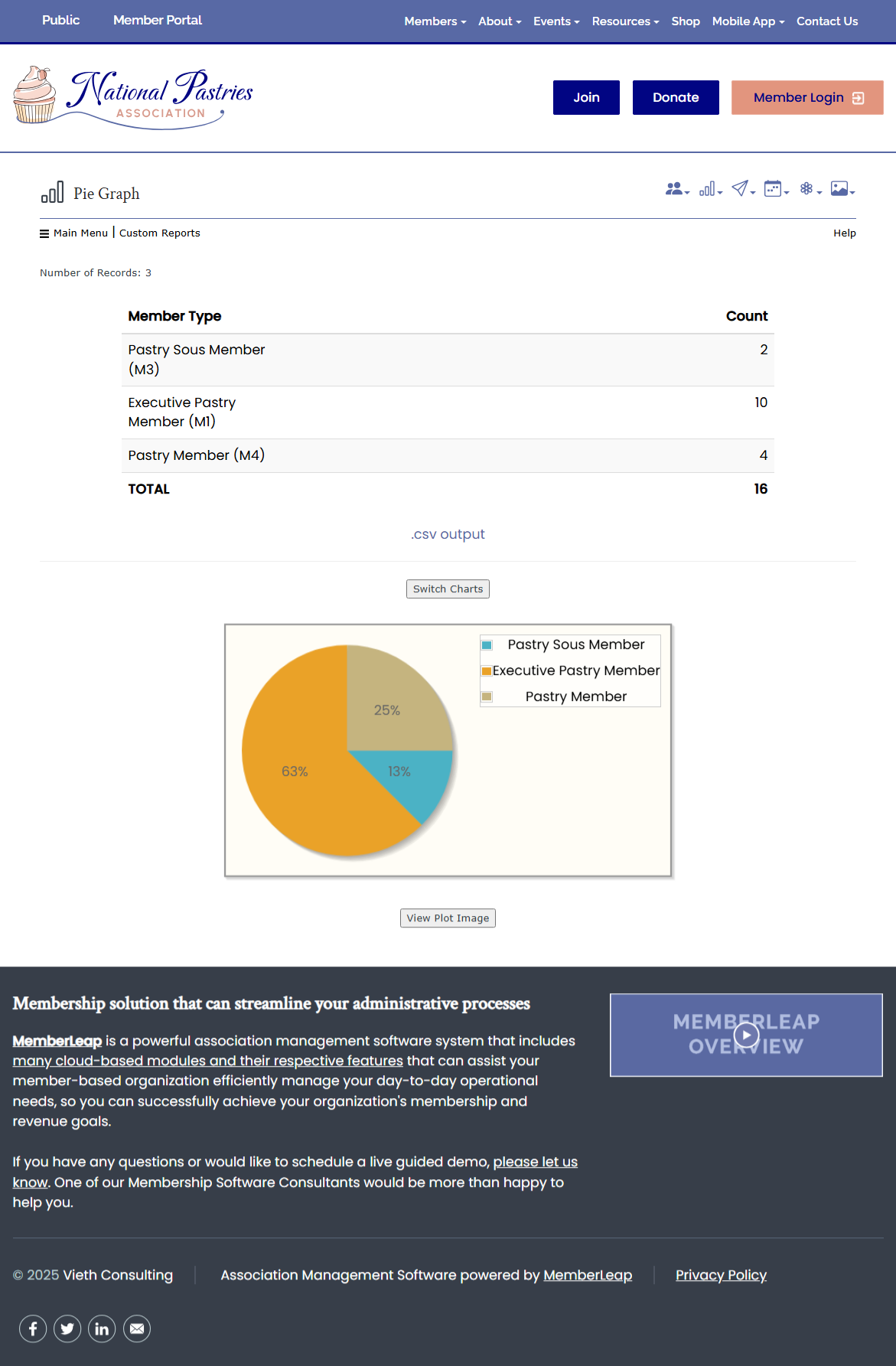
Task: Click the Twitter icon in the footer
Action: click(67, 1329)
